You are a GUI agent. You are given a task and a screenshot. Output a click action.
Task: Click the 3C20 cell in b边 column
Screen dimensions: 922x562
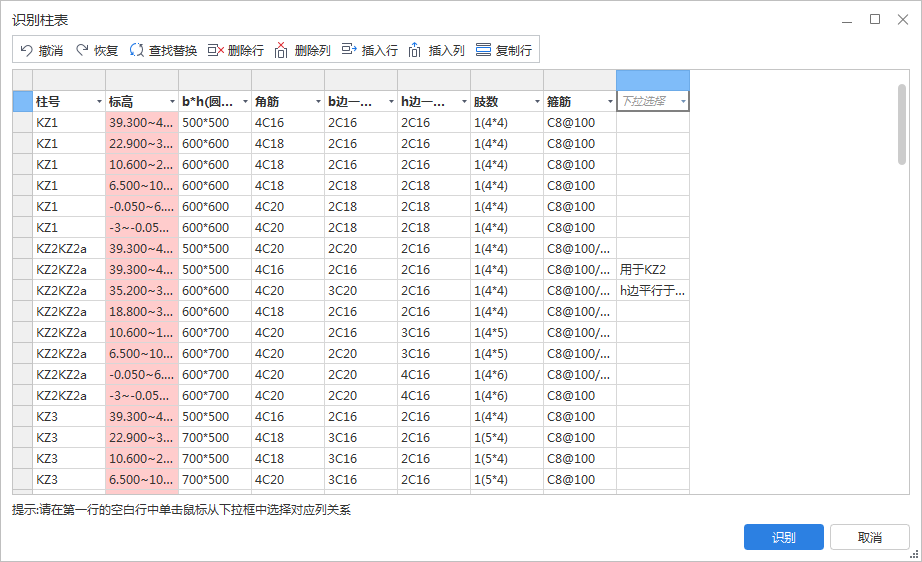(360, 291)
